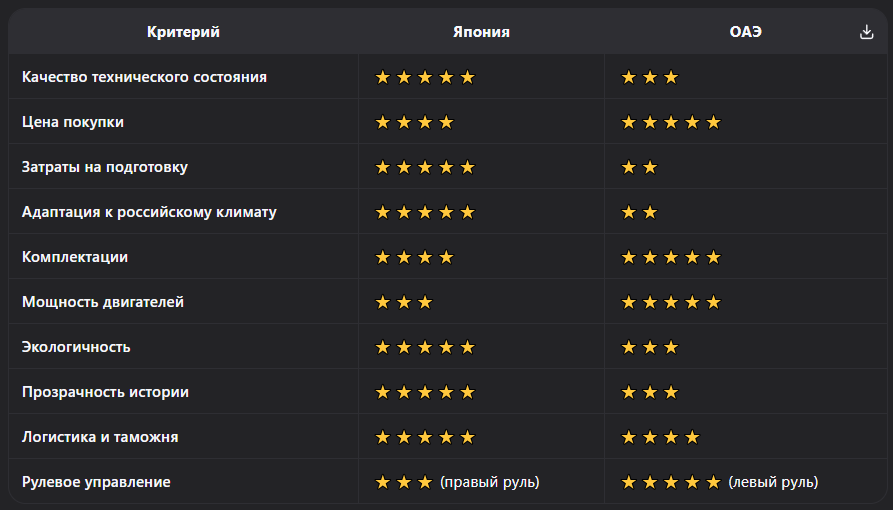The image size is (893, 510).
Task: Select the 'Япония' column header
Action: (x=481, y=32)
